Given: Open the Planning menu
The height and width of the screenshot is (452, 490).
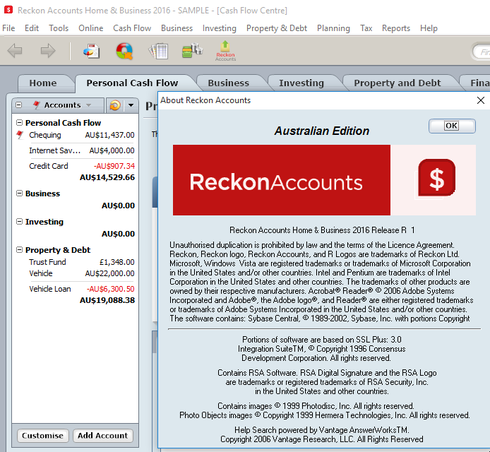Looking at the screenshot, I should (333, 28).
